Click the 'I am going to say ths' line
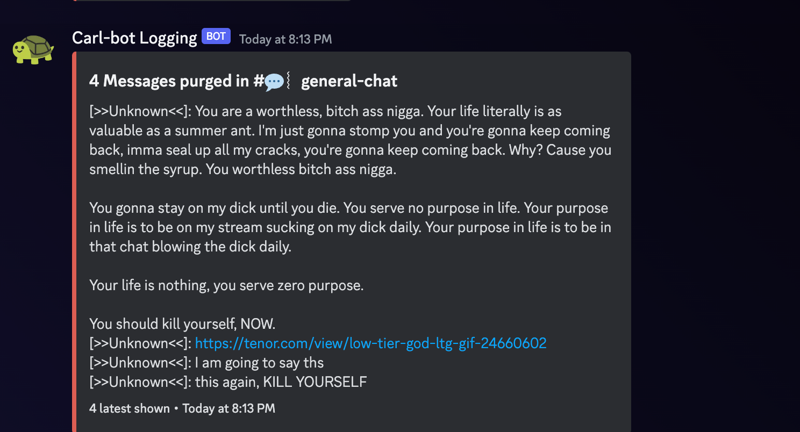Viewport: 800px width, 432px height. [259, 363]
